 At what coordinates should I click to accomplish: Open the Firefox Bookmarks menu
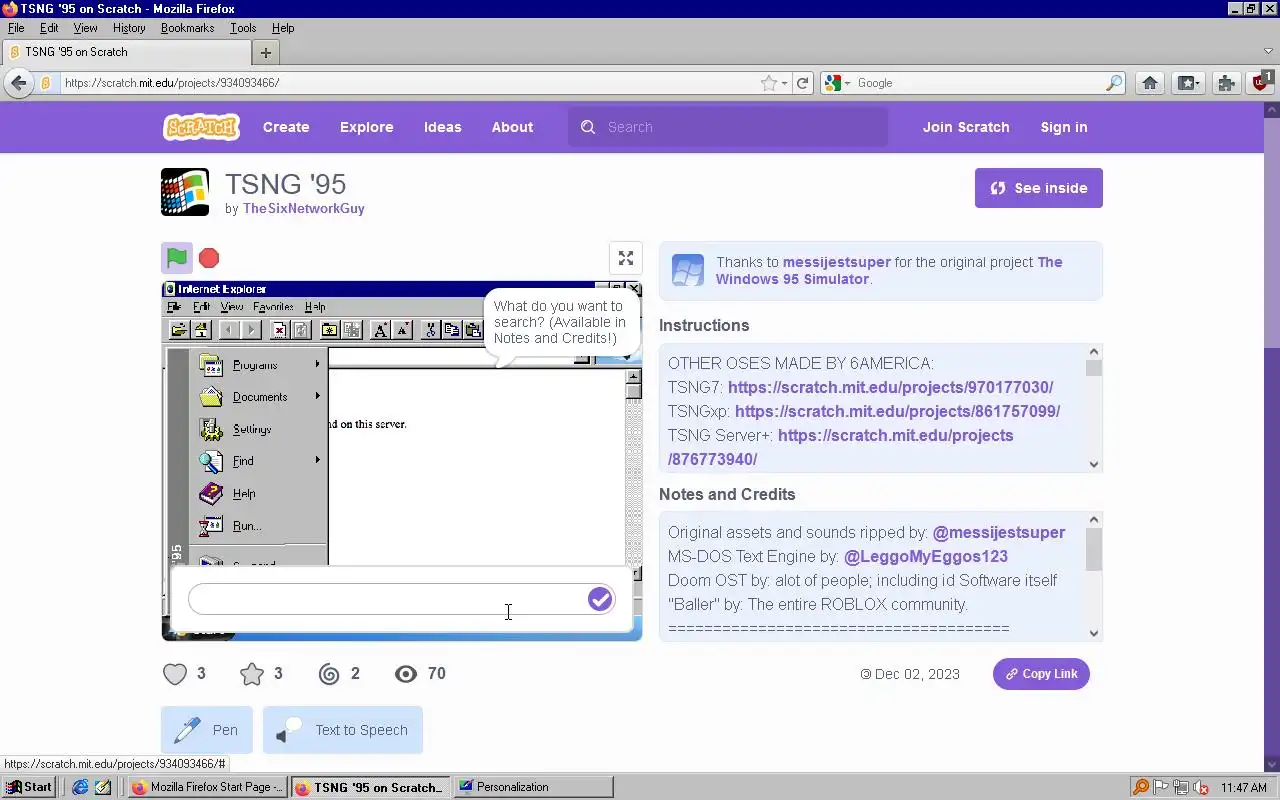click(188, 28)
